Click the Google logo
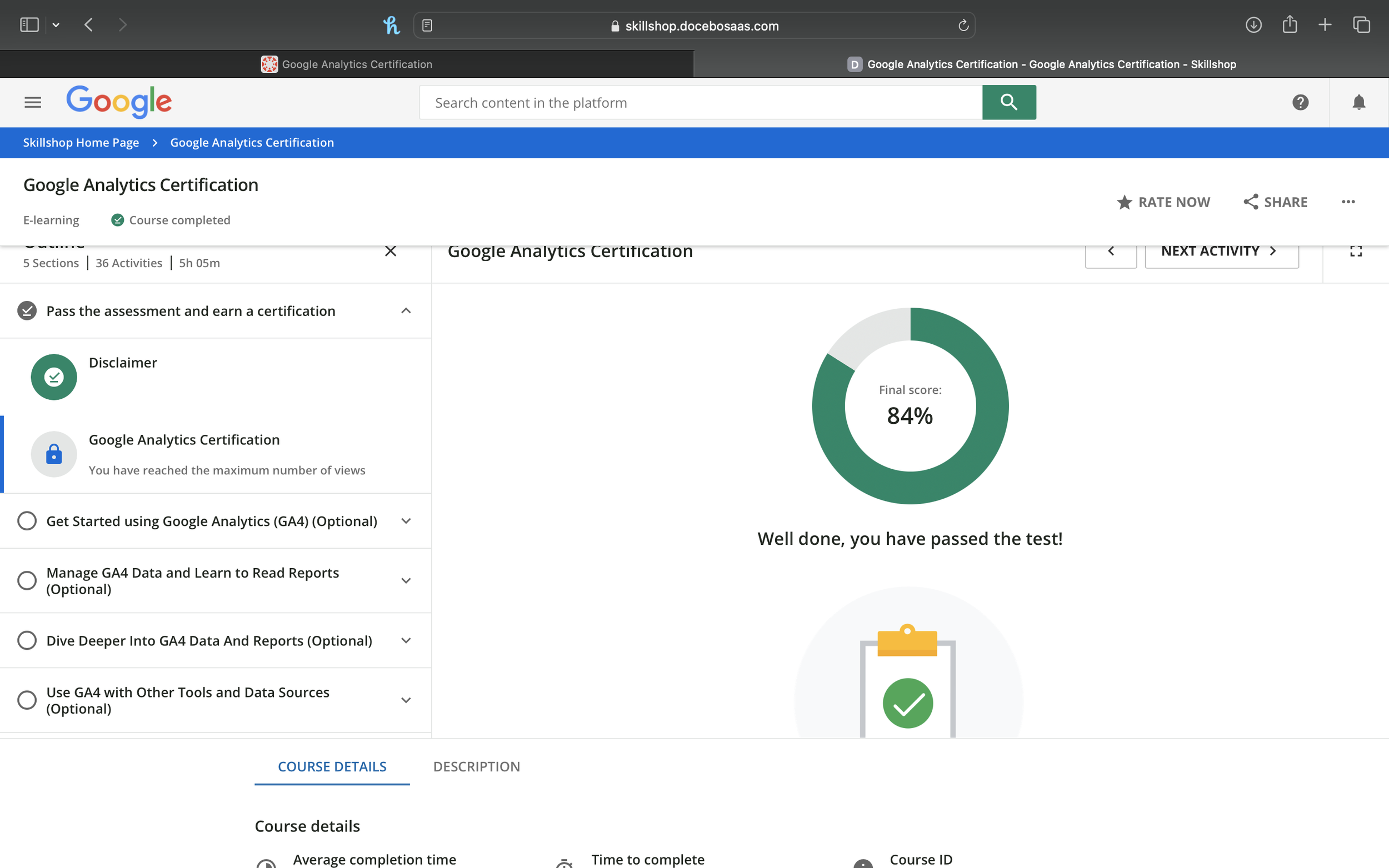Viewport: 1389px width, 868px height. [119, 102]
